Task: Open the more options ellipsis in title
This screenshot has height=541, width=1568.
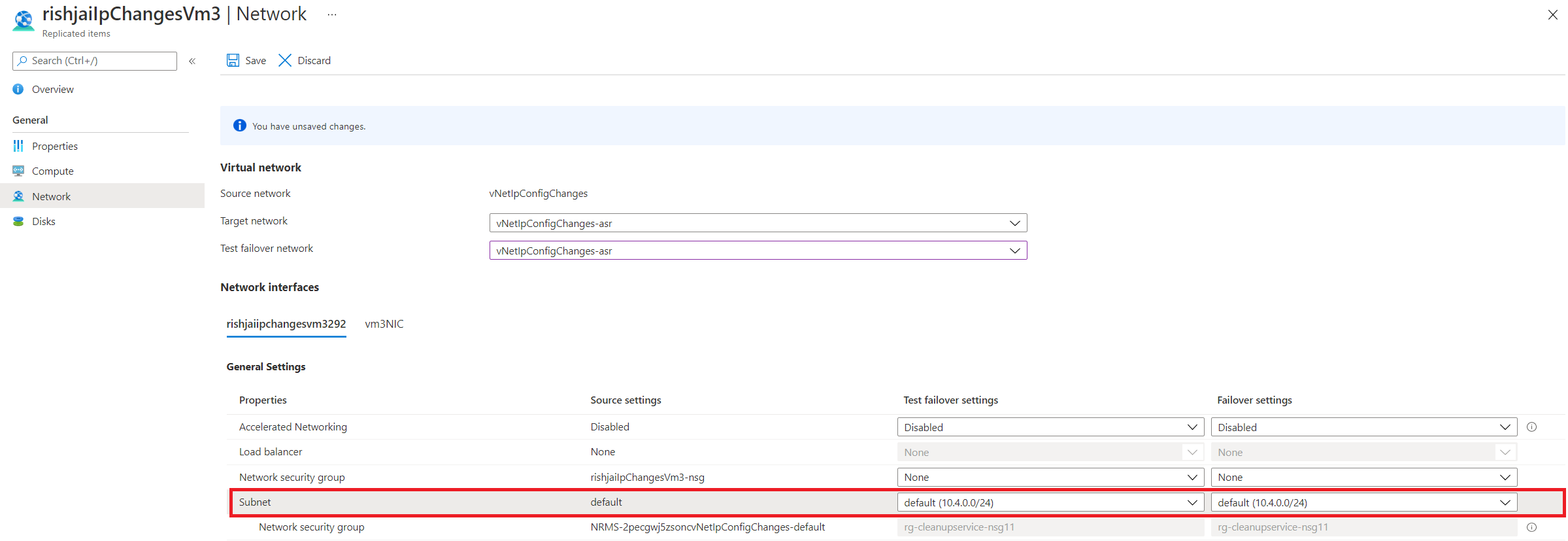Action: [x=332, y=14]
